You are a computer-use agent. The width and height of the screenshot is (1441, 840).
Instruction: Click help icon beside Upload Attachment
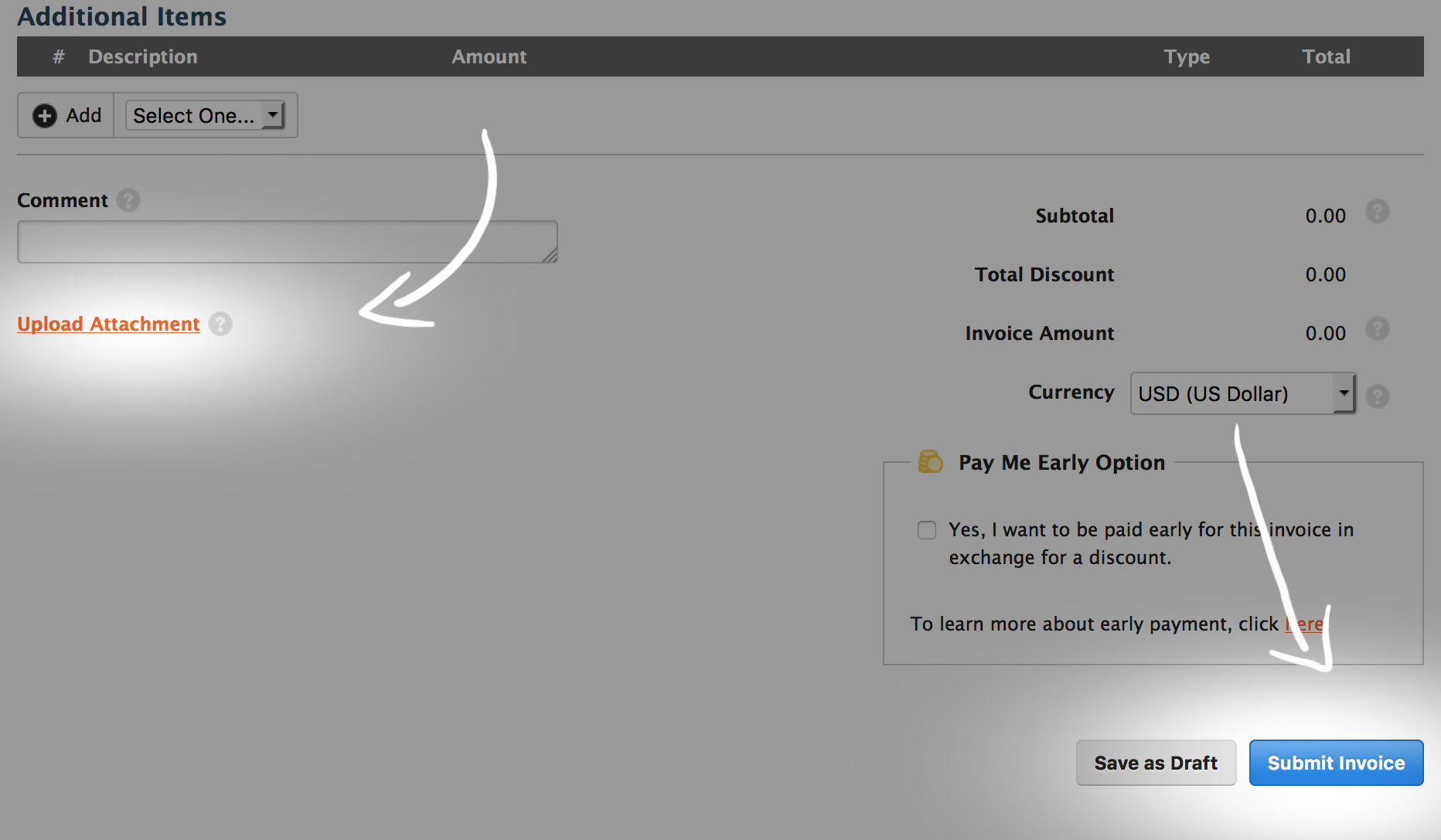point(220,324)
